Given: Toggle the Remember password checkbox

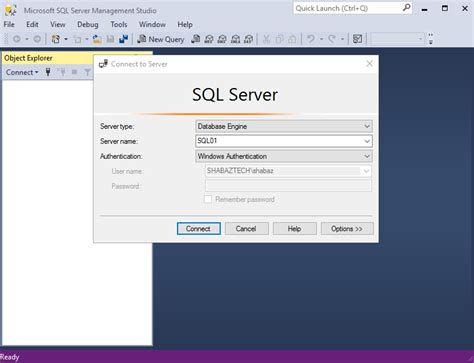Looking at the screenshot, I should 208,199.
